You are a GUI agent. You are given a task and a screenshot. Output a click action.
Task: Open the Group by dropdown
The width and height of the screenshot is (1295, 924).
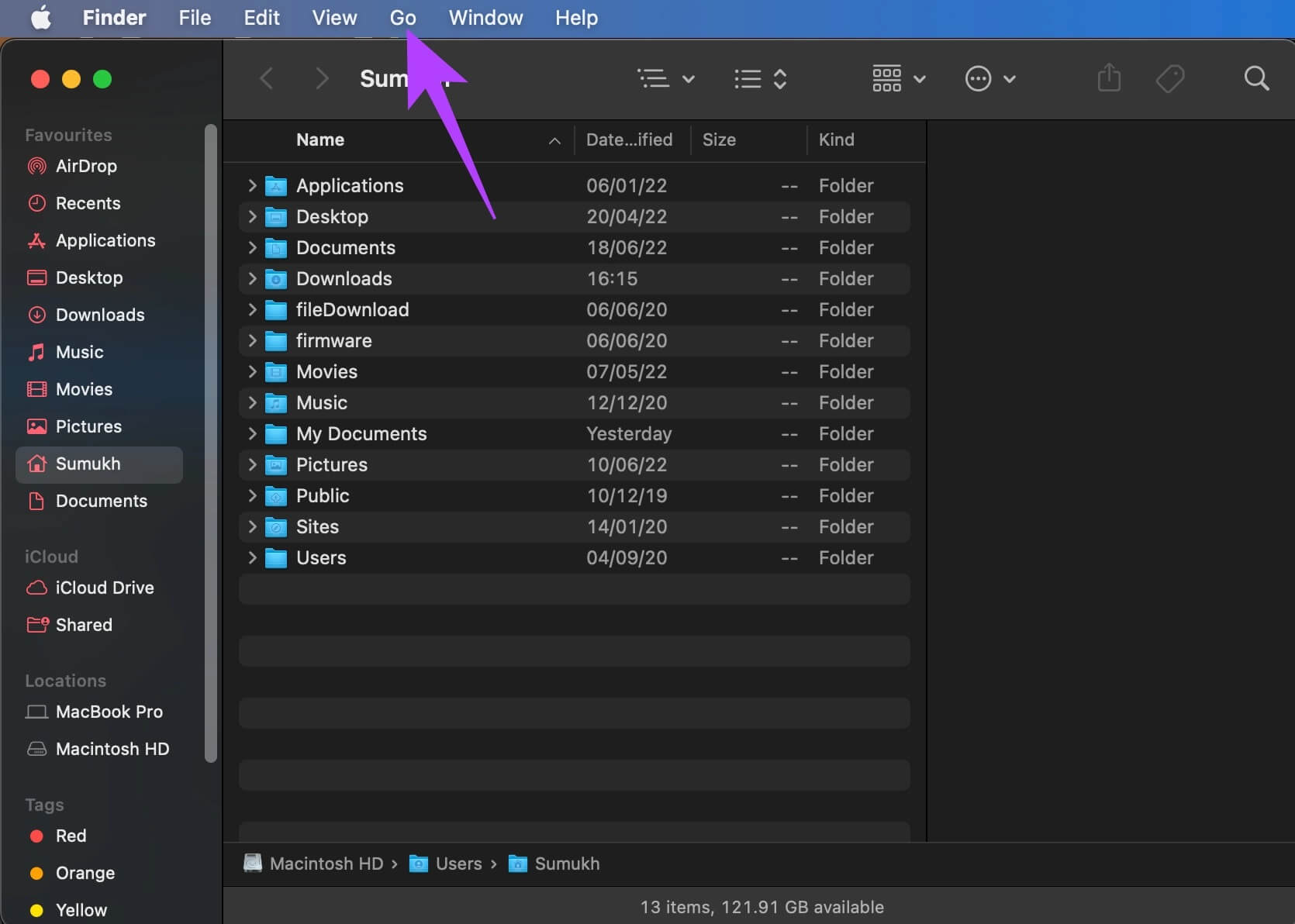pyautogui.click(x=898, y=78)
